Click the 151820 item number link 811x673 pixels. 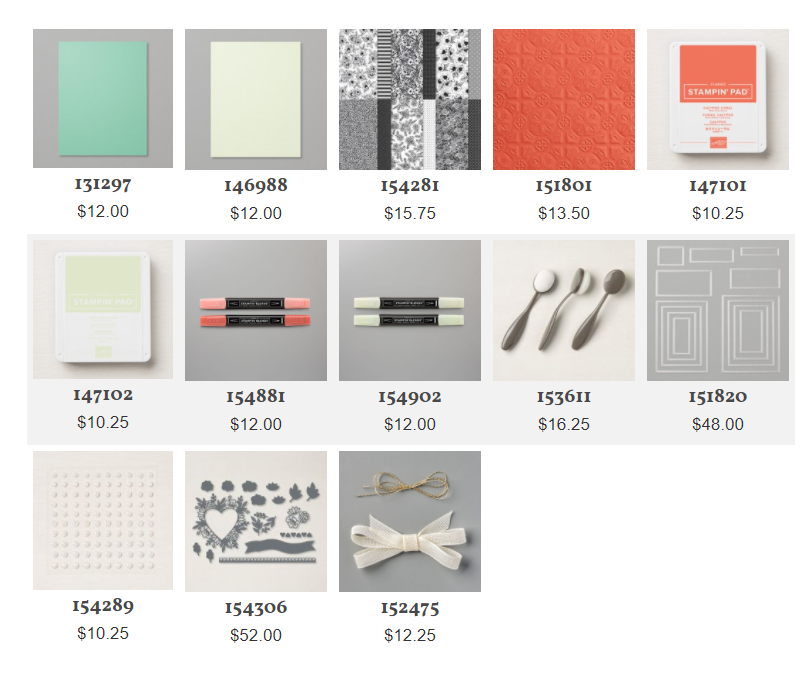point(718,397)
